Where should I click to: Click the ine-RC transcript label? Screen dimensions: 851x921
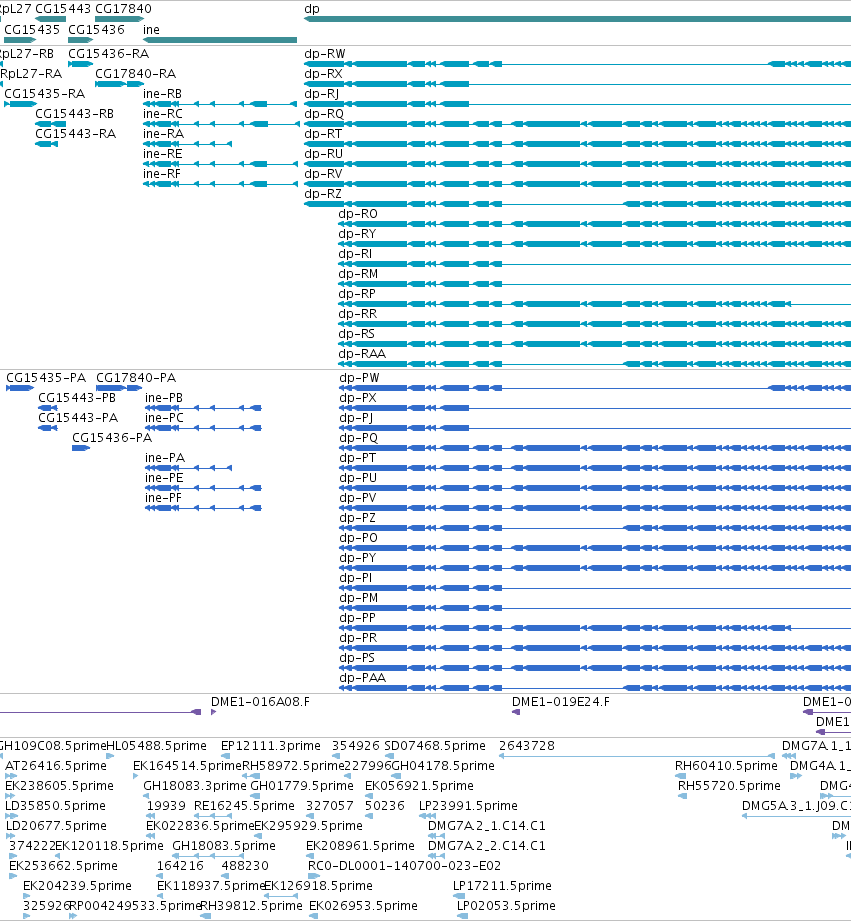tap(163, 113)
